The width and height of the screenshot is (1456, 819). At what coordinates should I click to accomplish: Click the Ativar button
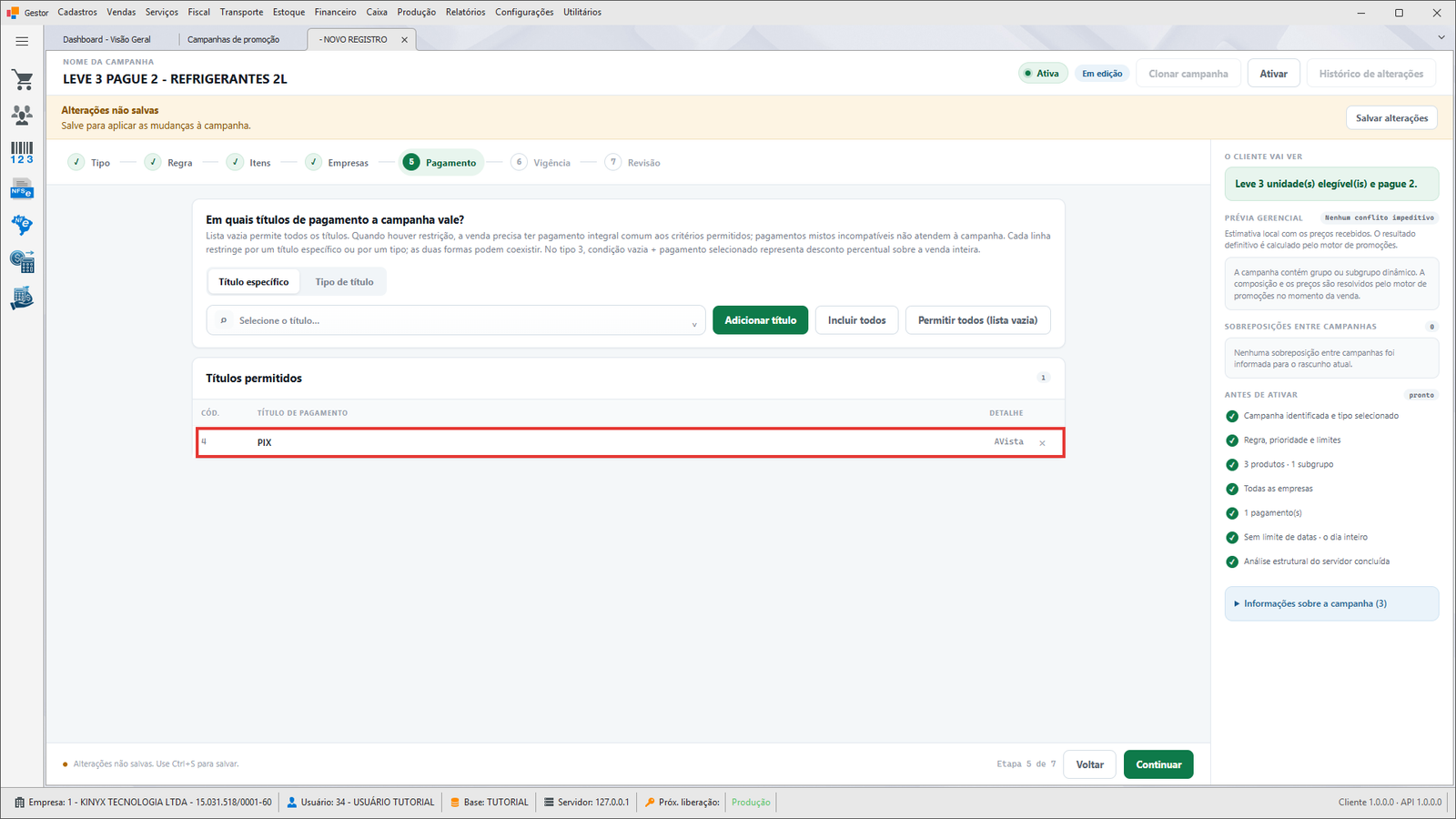click(1273, 74)
